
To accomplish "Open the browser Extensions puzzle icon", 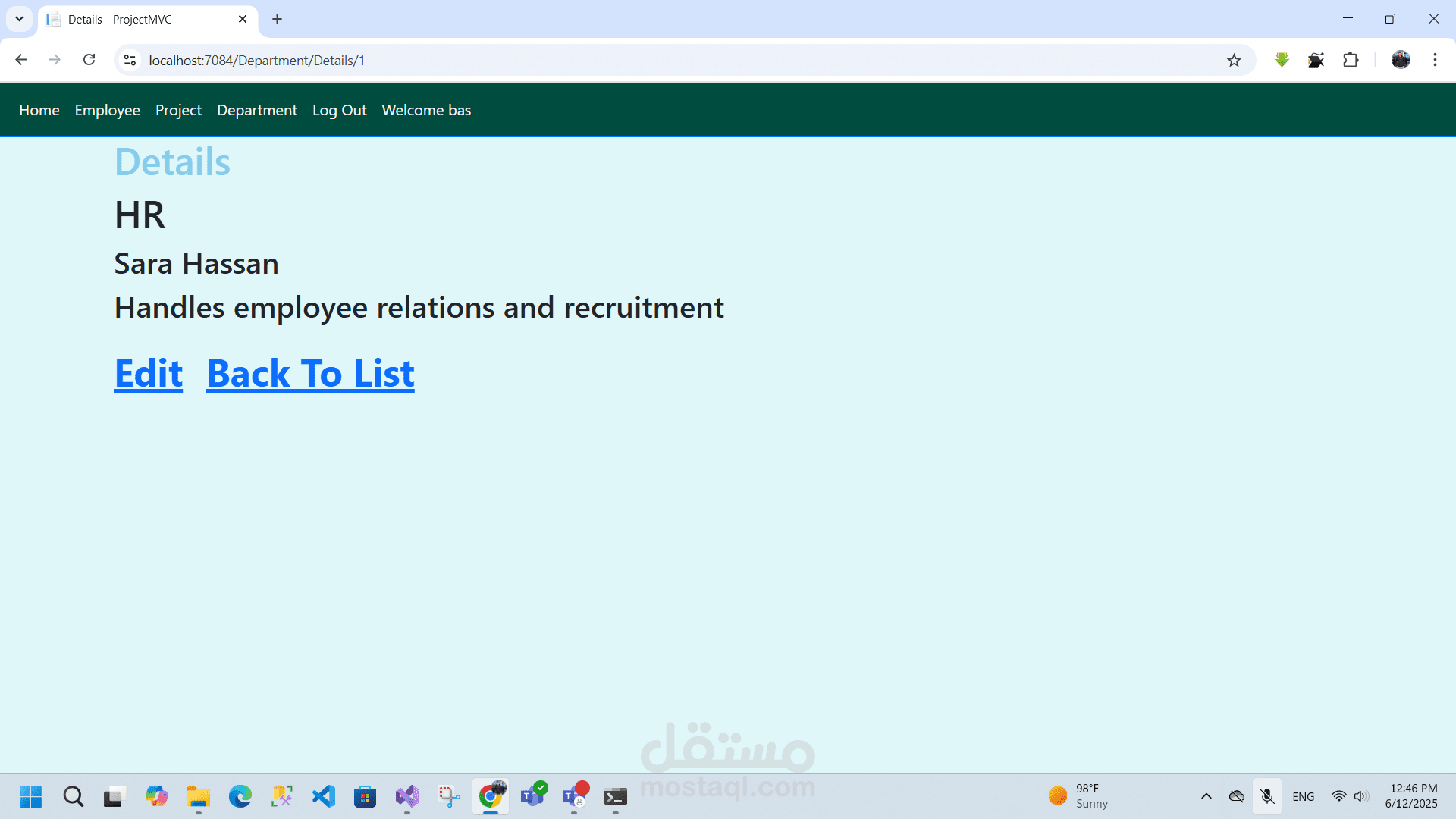I will pyautogui.click(x=1351, y=60).
